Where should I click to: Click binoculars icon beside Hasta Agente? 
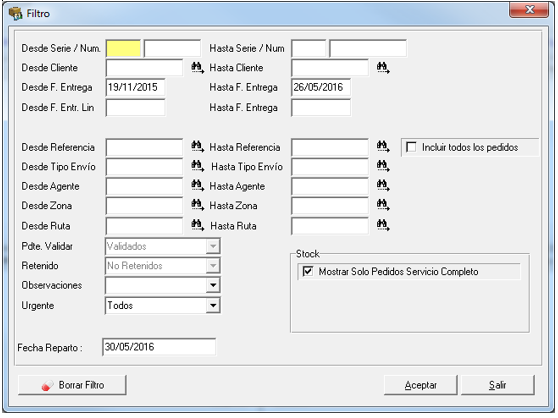coord(383,186)
